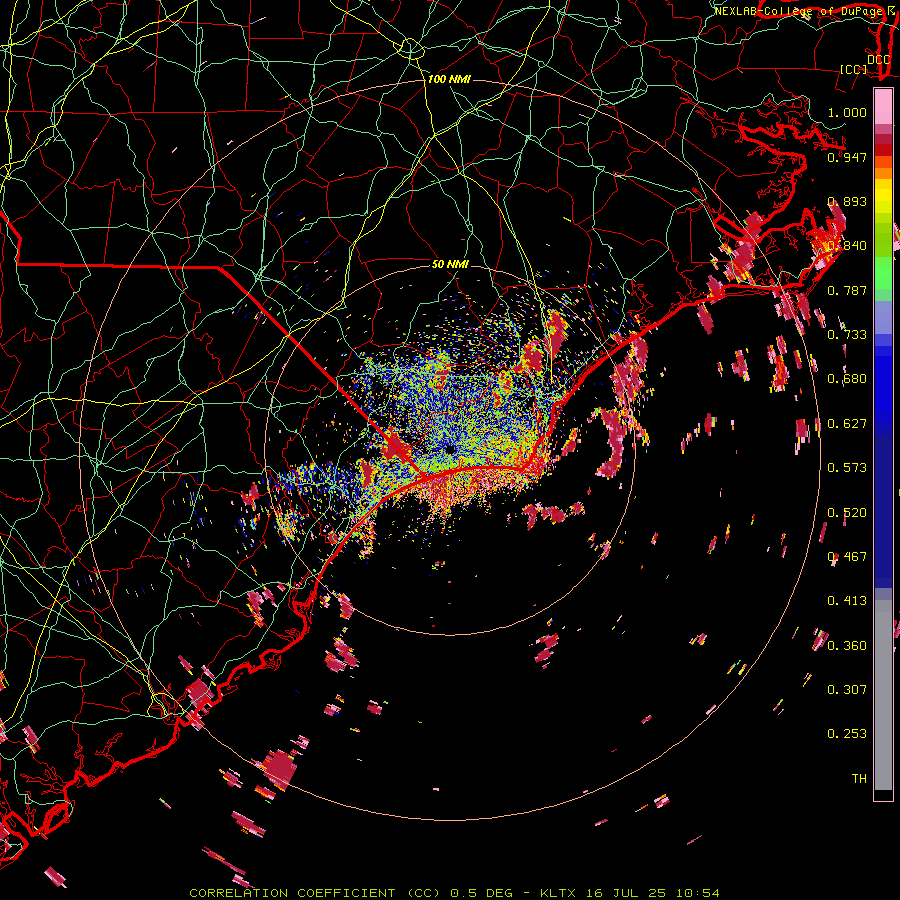
Task: Click the DCC product label
Action: (x=878, y=60)
